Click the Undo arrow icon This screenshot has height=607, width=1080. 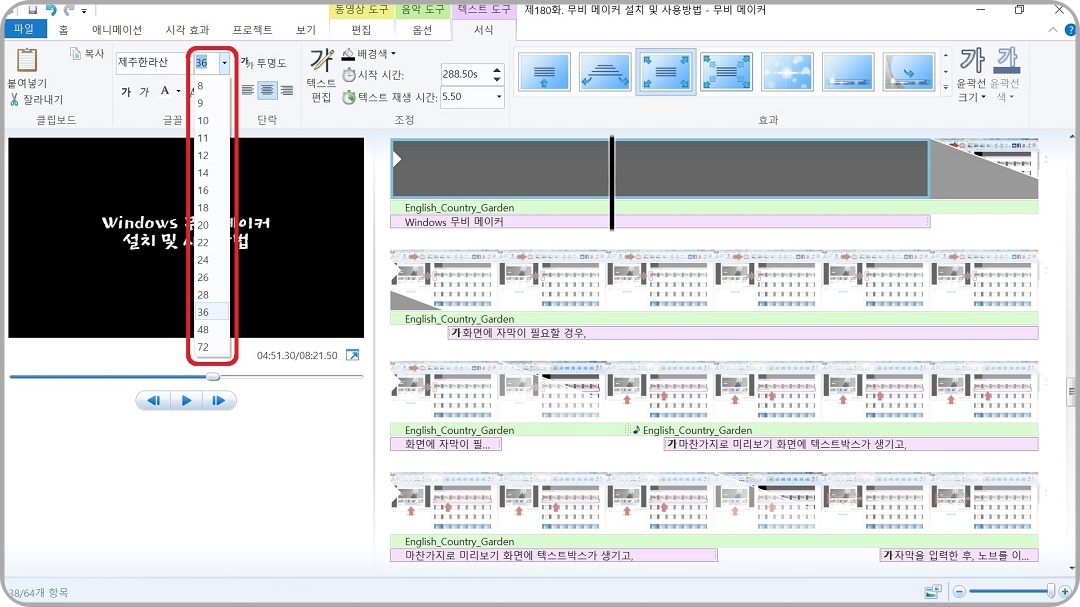[51, 10]
